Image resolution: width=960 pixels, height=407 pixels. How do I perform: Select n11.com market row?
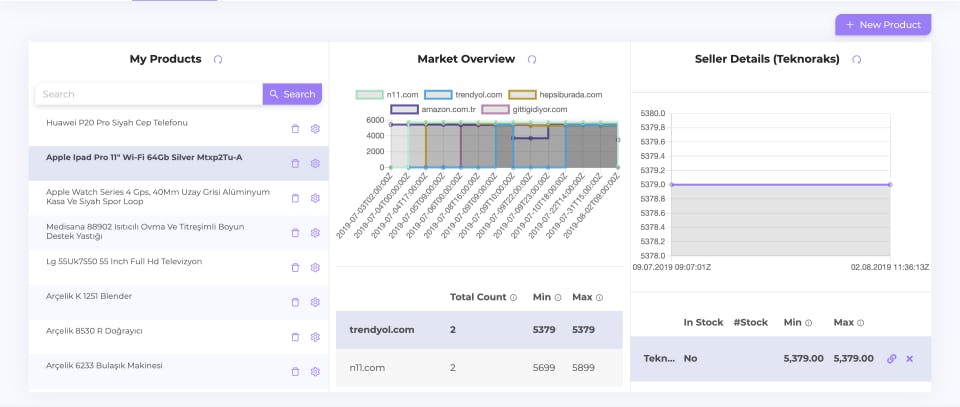coord(479,368)
